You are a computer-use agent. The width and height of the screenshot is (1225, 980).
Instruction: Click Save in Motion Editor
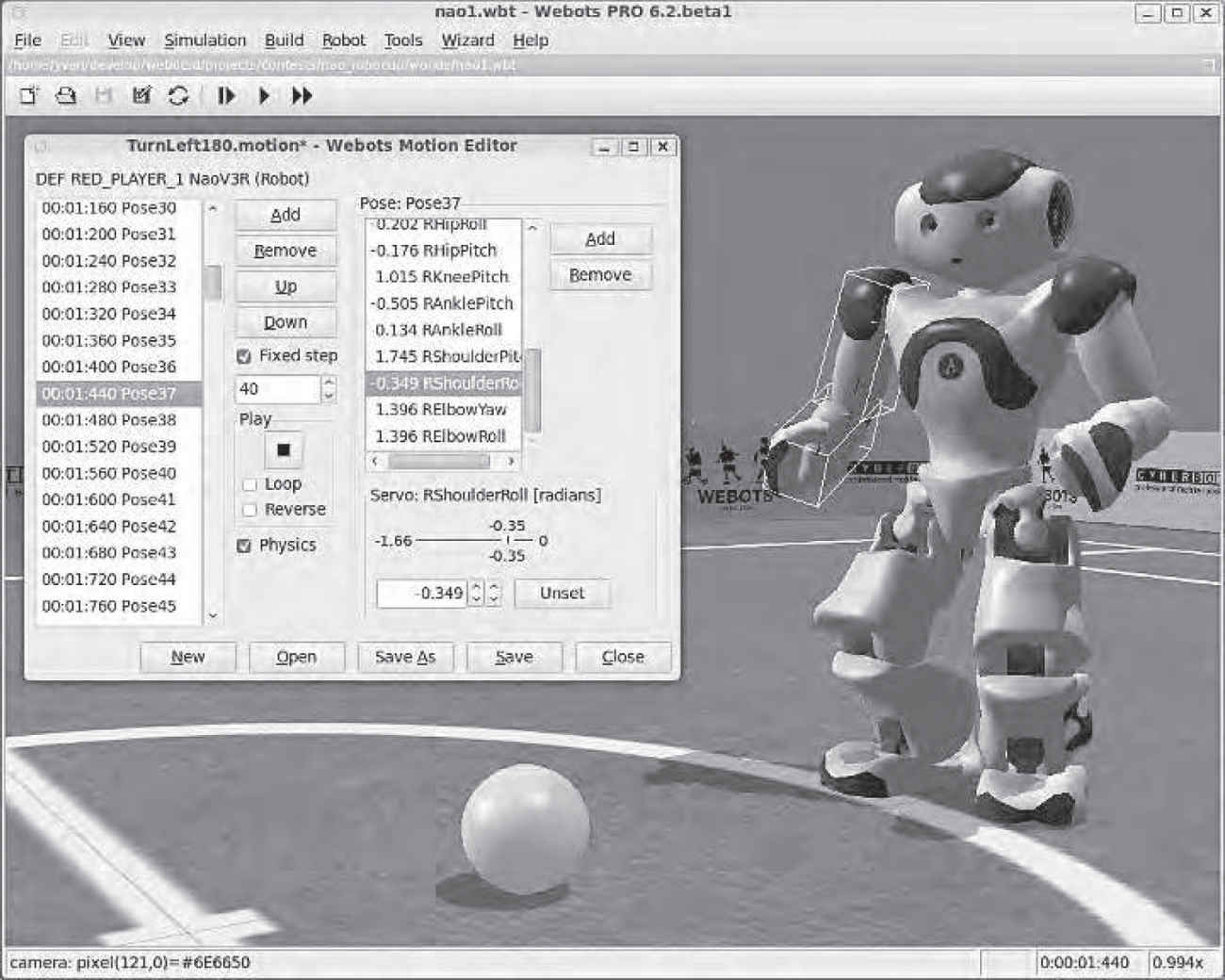(514, 658)
